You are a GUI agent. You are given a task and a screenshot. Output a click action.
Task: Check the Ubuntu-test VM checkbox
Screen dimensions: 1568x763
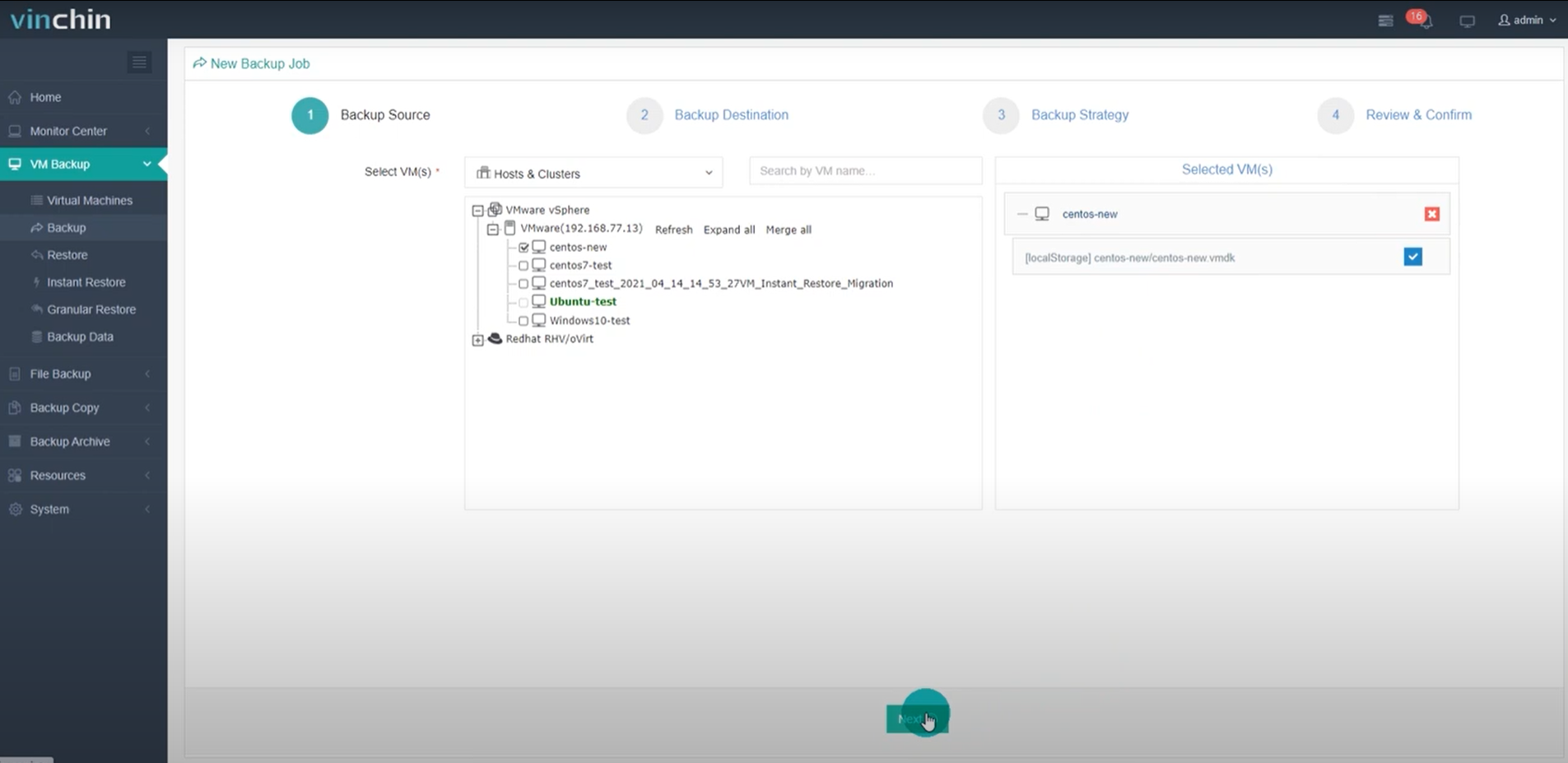[x=523, y=302]
